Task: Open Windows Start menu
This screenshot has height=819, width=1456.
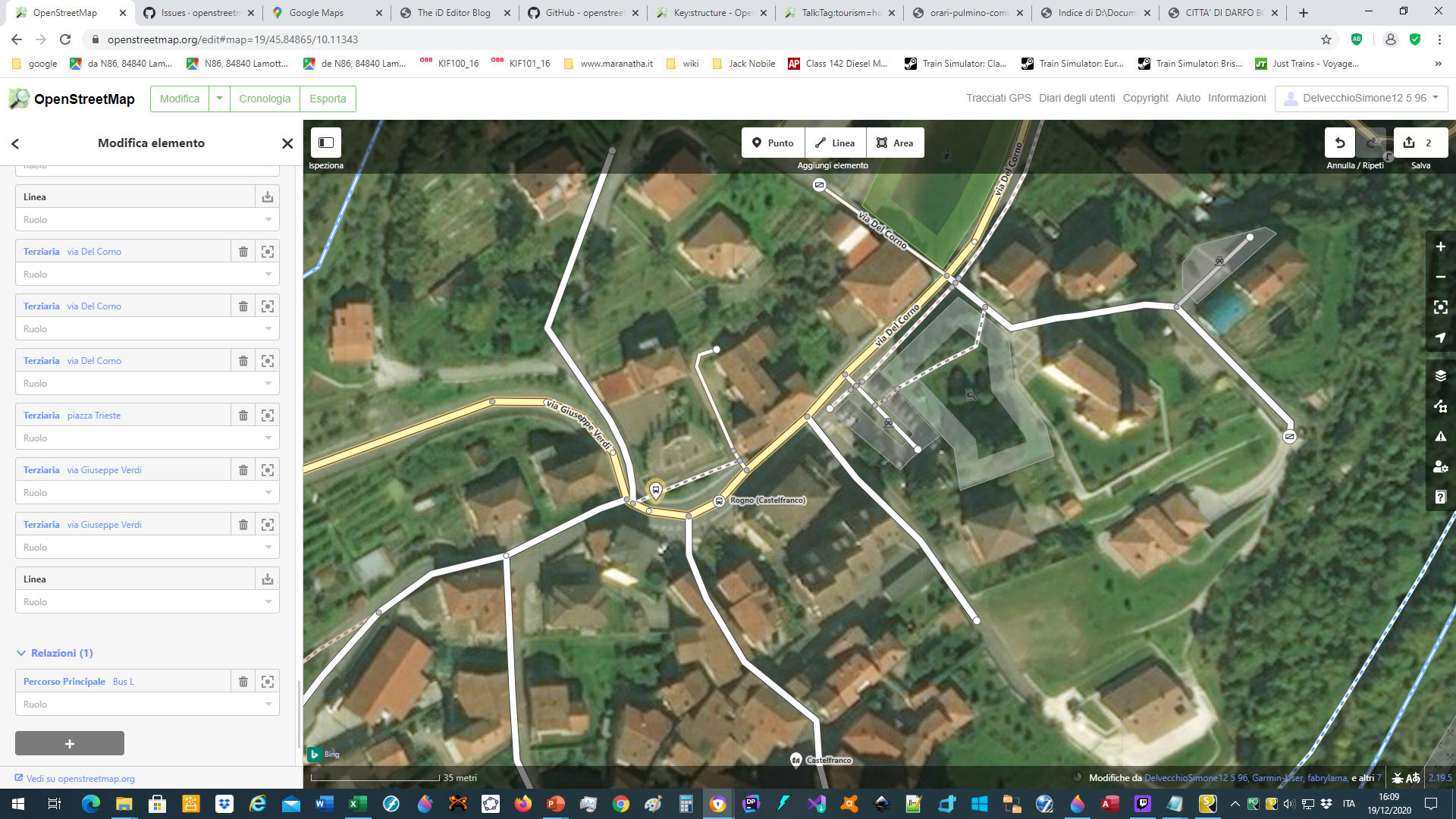Action: coord(18,804)
